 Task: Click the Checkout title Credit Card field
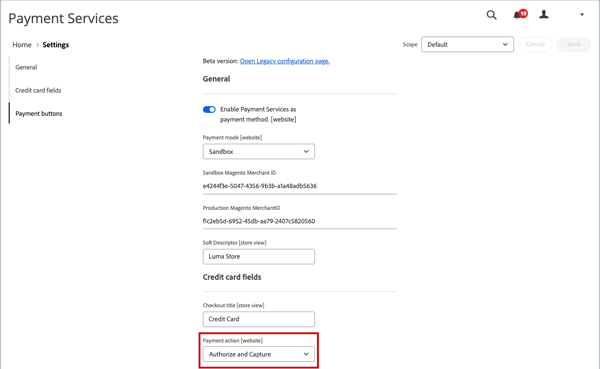coord(259,319)
